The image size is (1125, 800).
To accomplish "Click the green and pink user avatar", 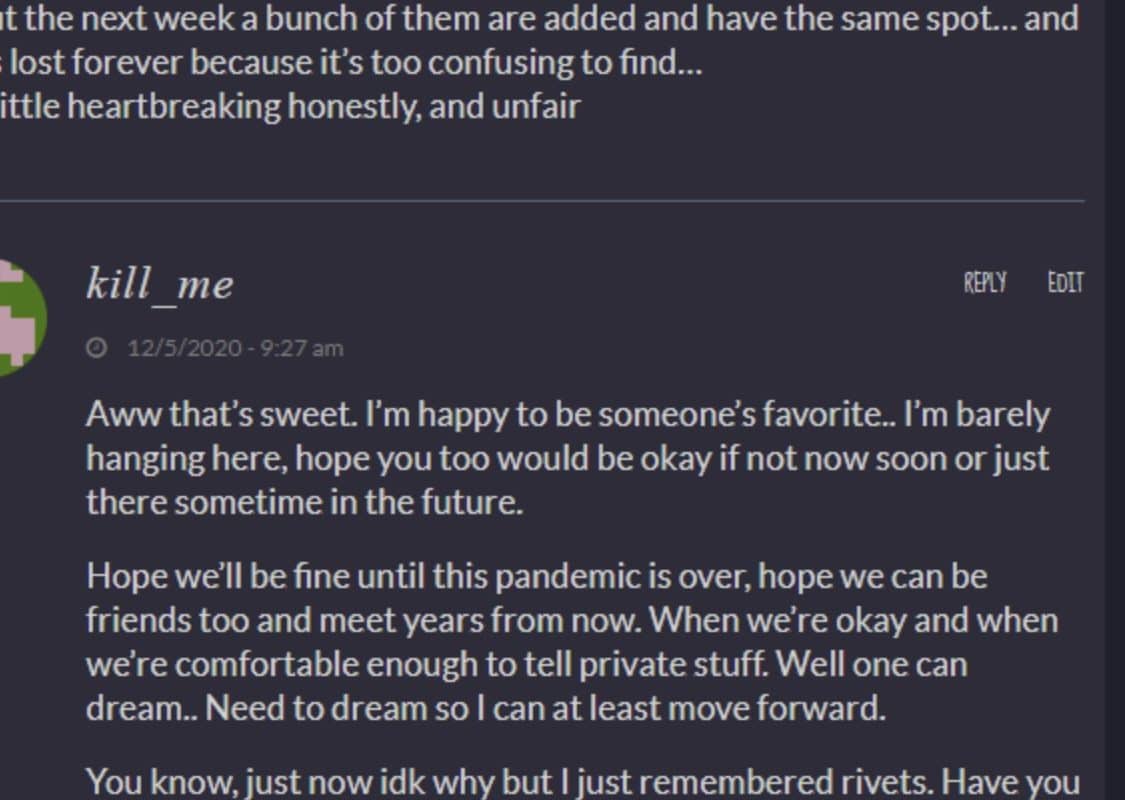I will point(20,317).
